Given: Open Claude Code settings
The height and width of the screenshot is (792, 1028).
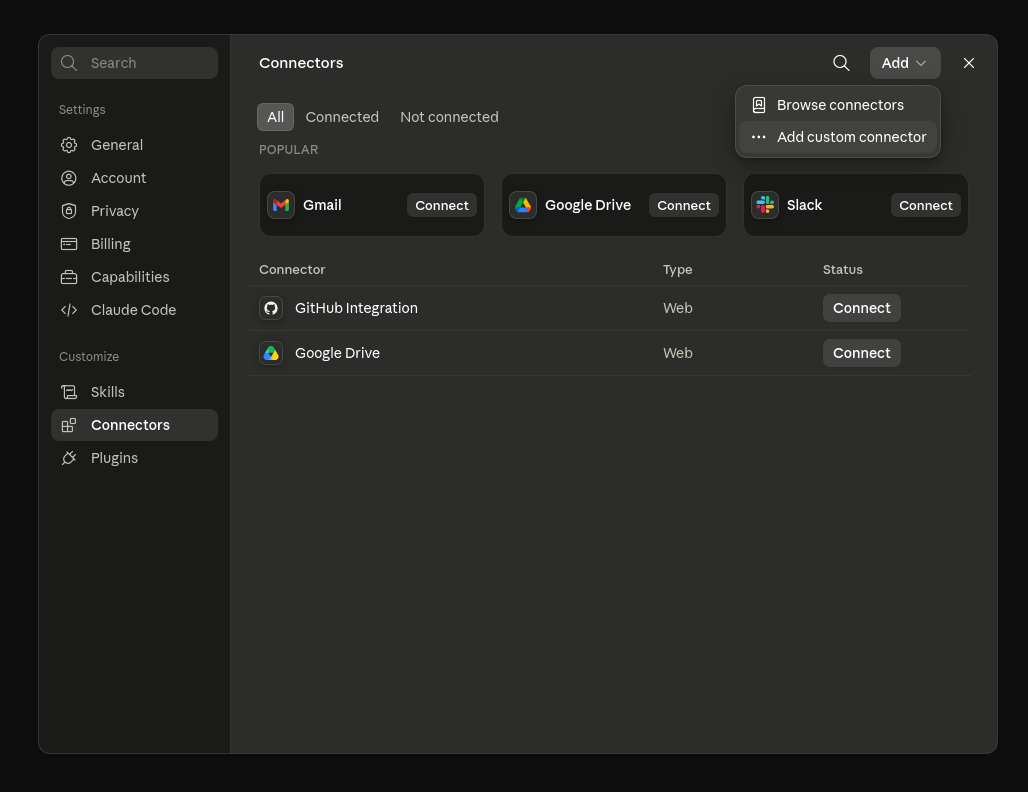Looking at the screenshot, I should [x=134, y=310].
